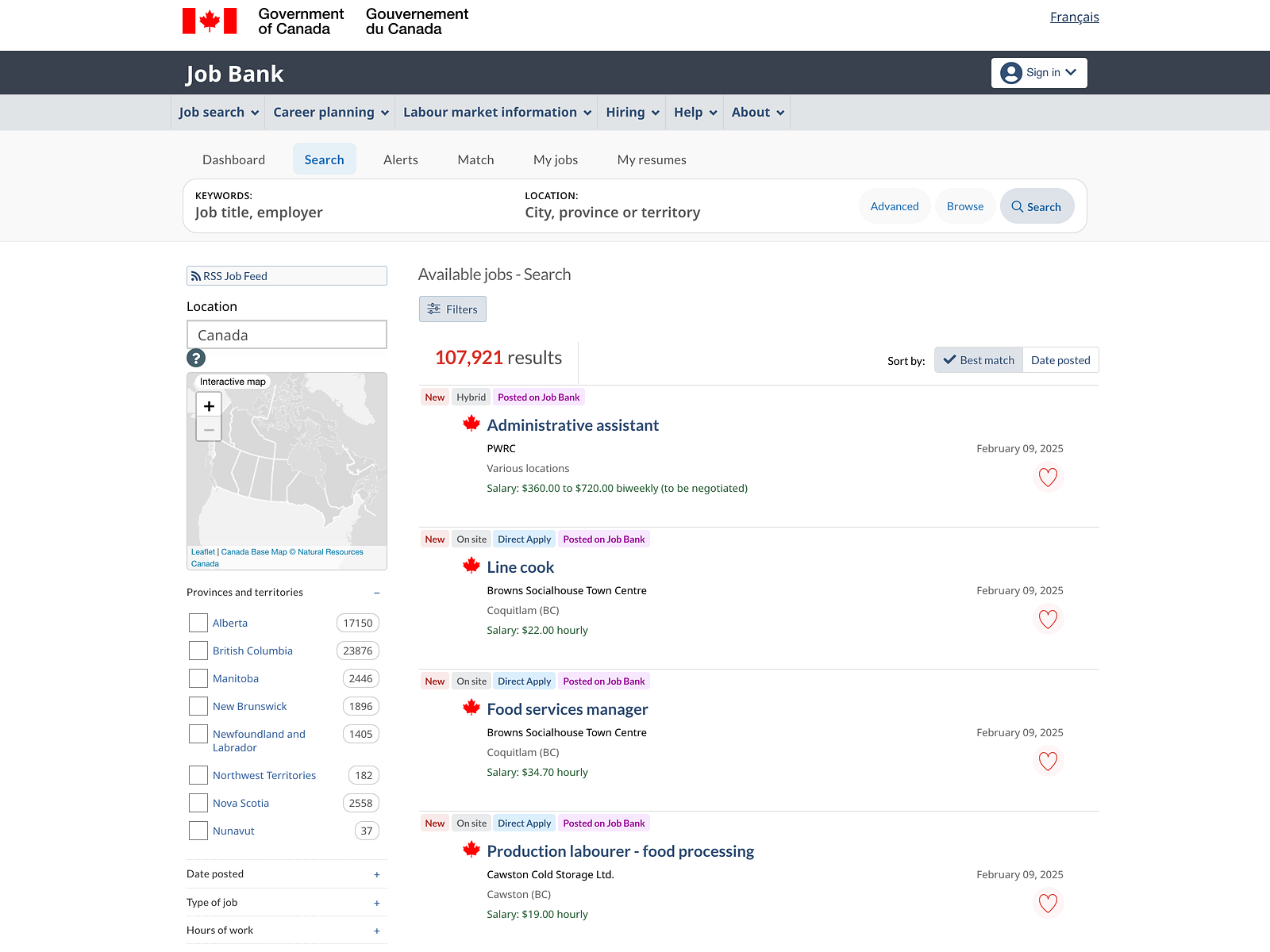
Task: Open location help question mark icon
Action: [196, 358]
